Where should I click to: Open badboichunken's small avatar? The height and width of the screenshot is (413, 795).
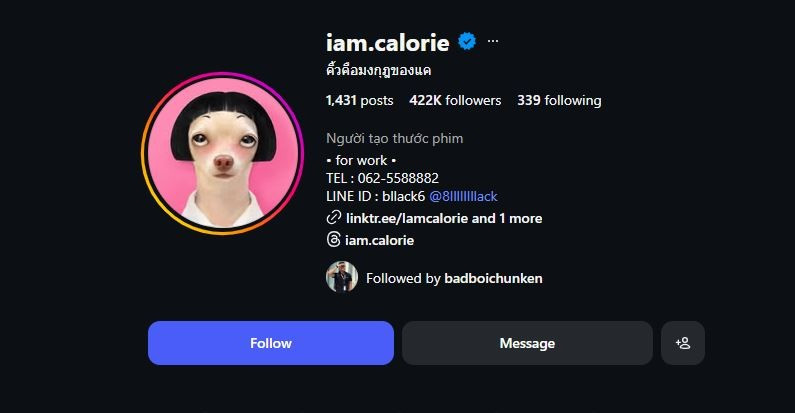click(342, 277)
